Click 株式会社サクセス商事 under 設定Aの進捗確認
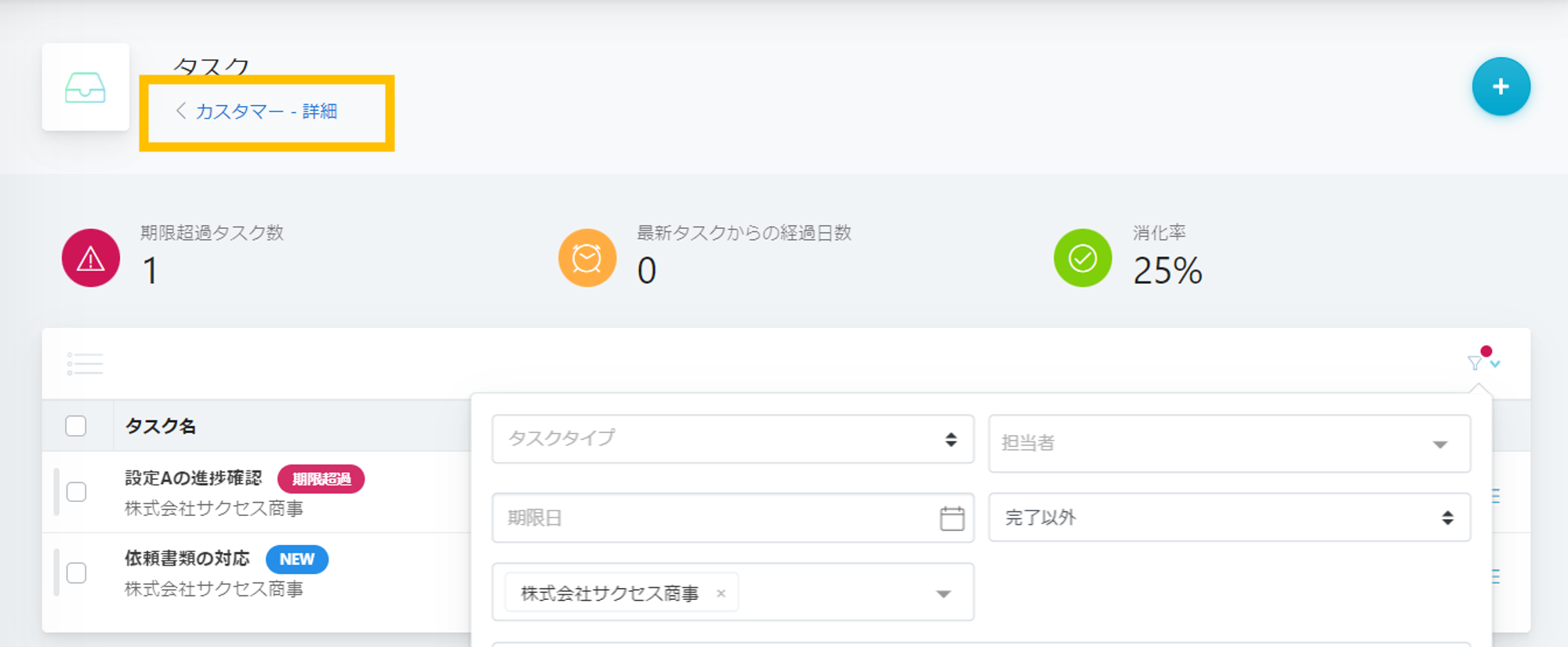Screen dimensions: 1568x647 (x=214, y=508)
